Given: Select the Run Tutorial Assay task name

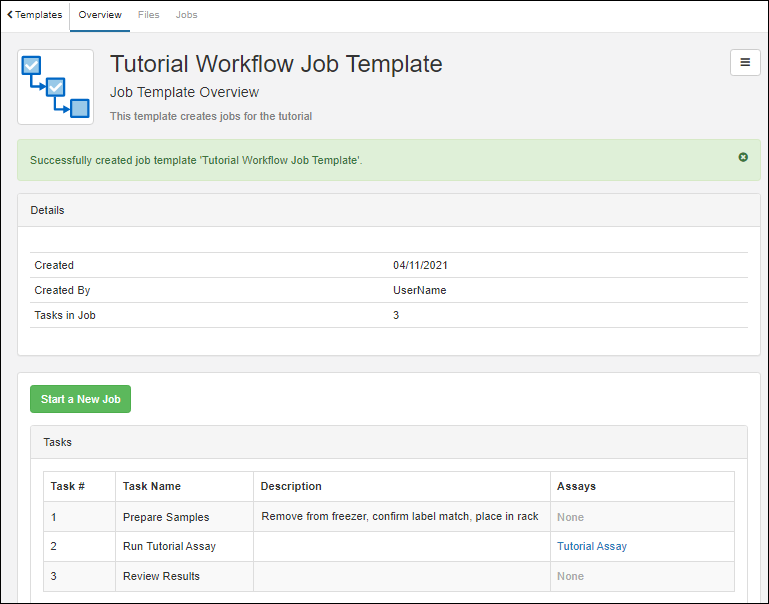Looking at the screenshot, I should pyautogui.click(x=169, y=546).
